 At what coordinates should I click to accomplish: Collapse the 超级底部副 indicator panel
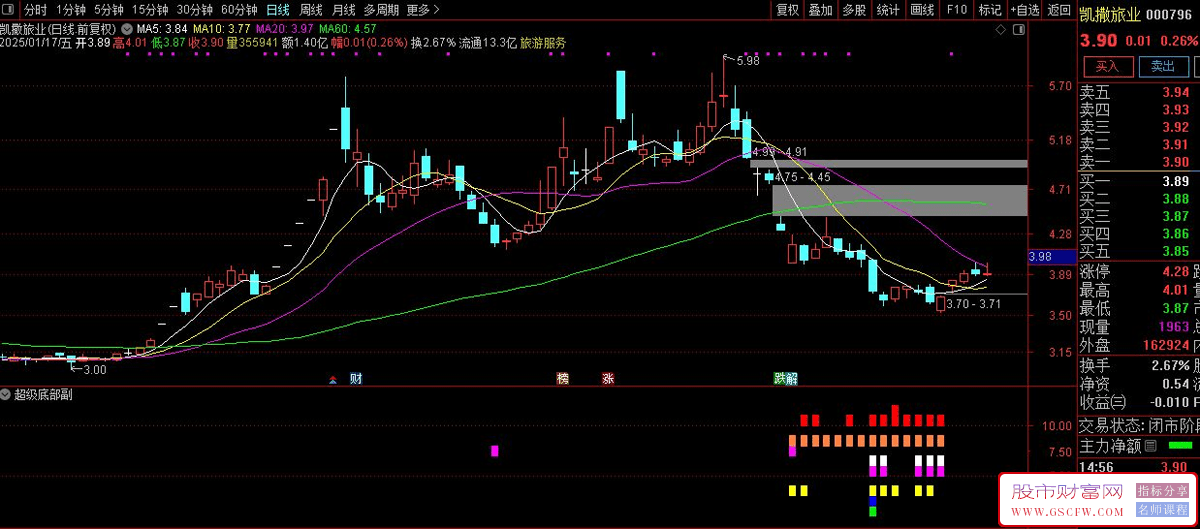(6, 395)
